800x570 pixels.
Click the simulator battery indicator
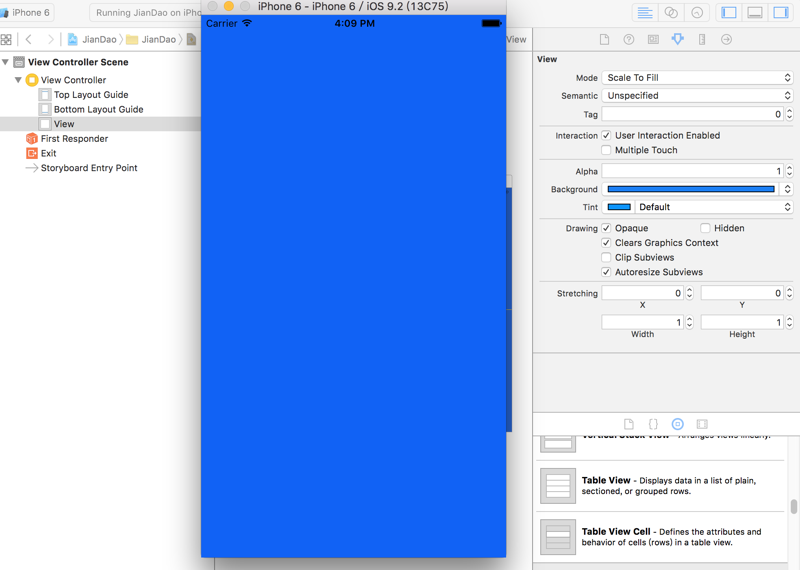point(491,23)
